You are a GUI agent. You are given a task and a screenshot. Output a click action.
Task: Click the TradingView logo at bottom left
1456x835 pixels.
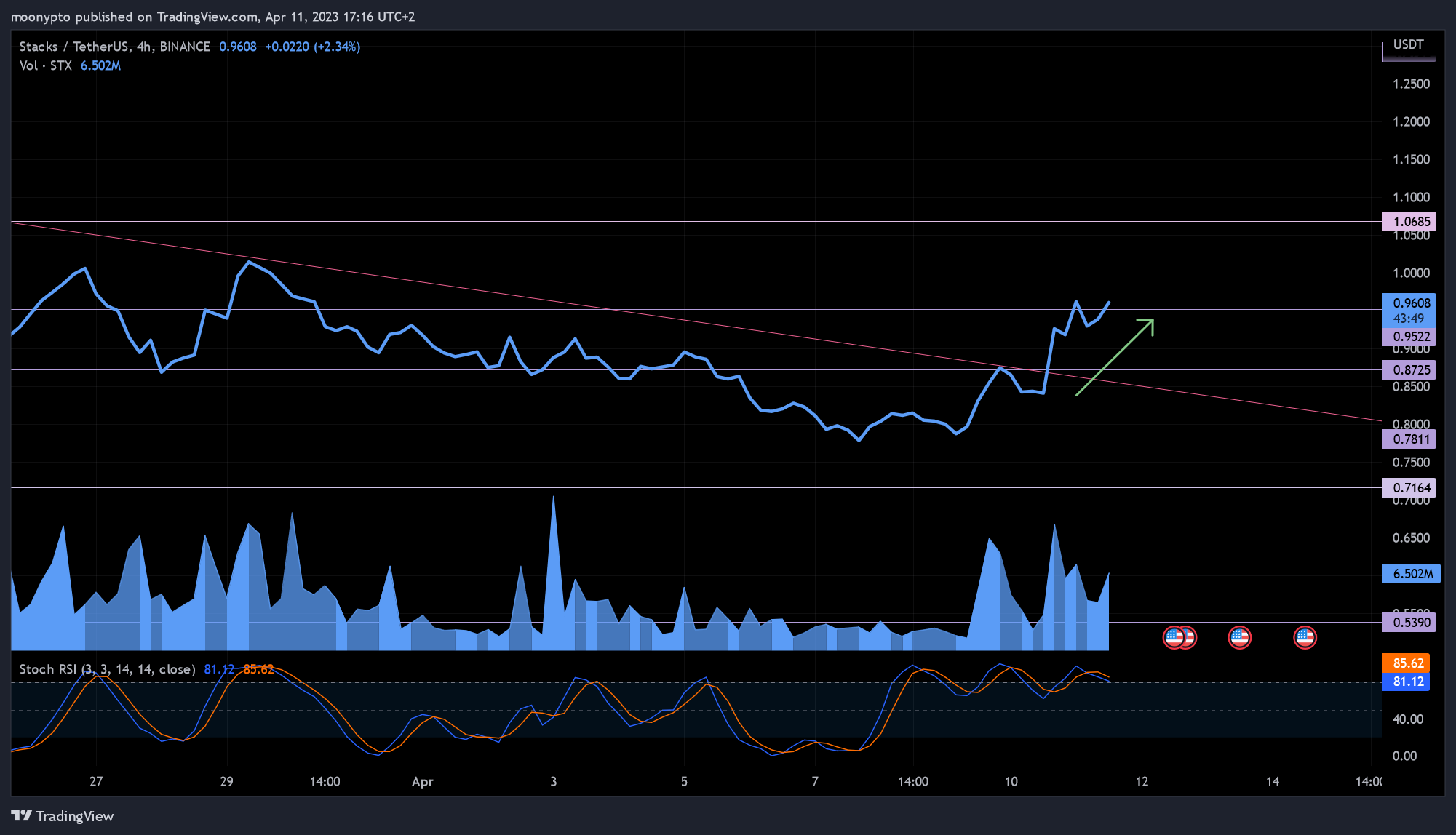coord(63,816)
